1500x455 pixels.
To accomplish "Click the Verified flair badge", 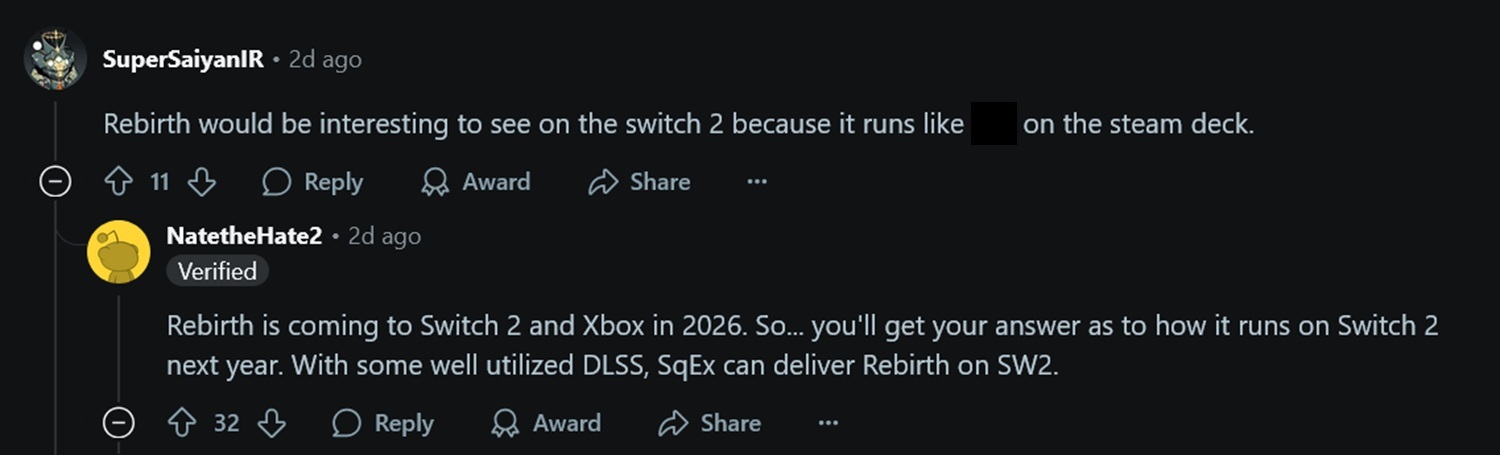I will pos(217,271).
